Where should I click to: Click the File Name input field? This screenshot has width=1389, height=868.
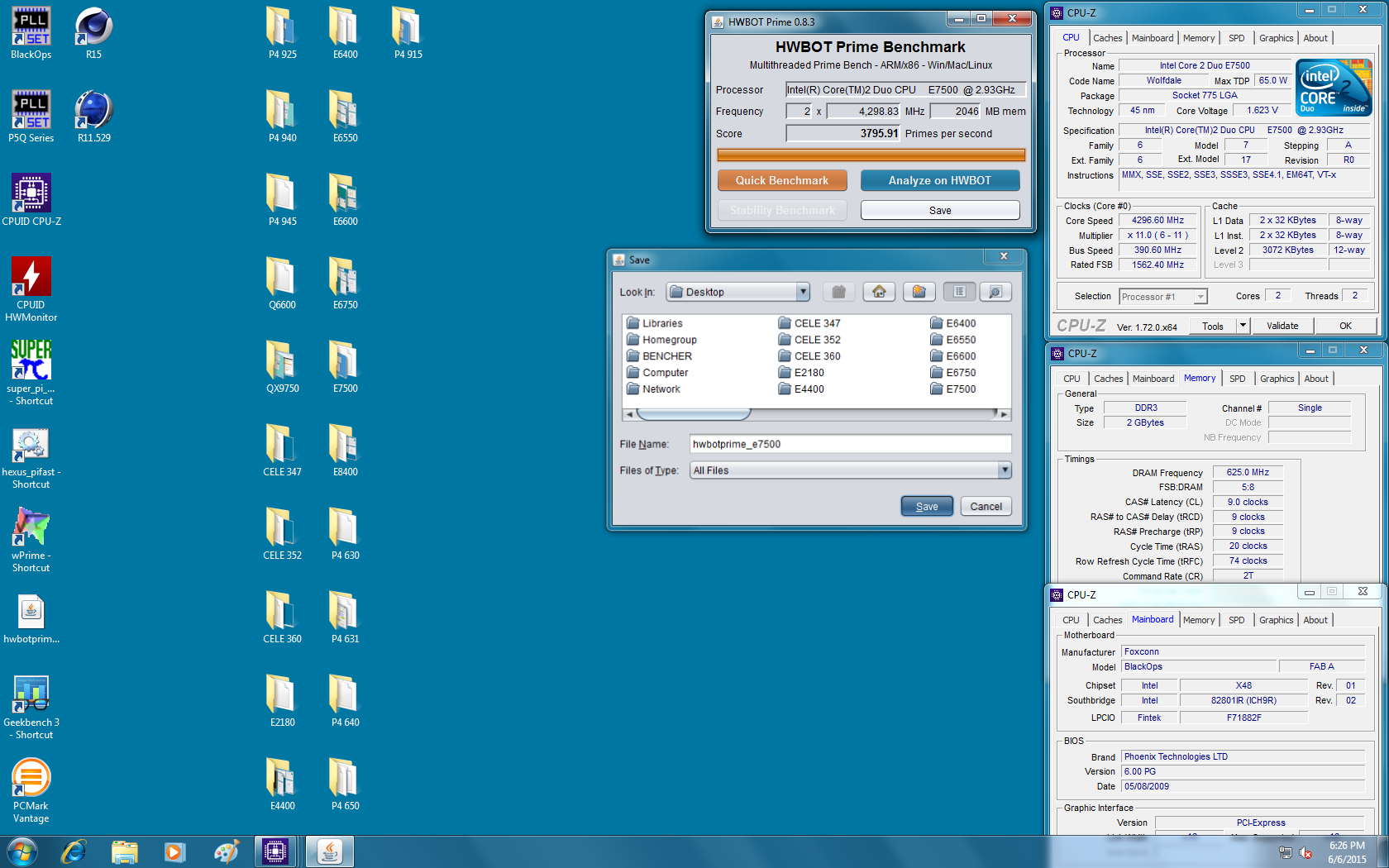coord(851,444)
